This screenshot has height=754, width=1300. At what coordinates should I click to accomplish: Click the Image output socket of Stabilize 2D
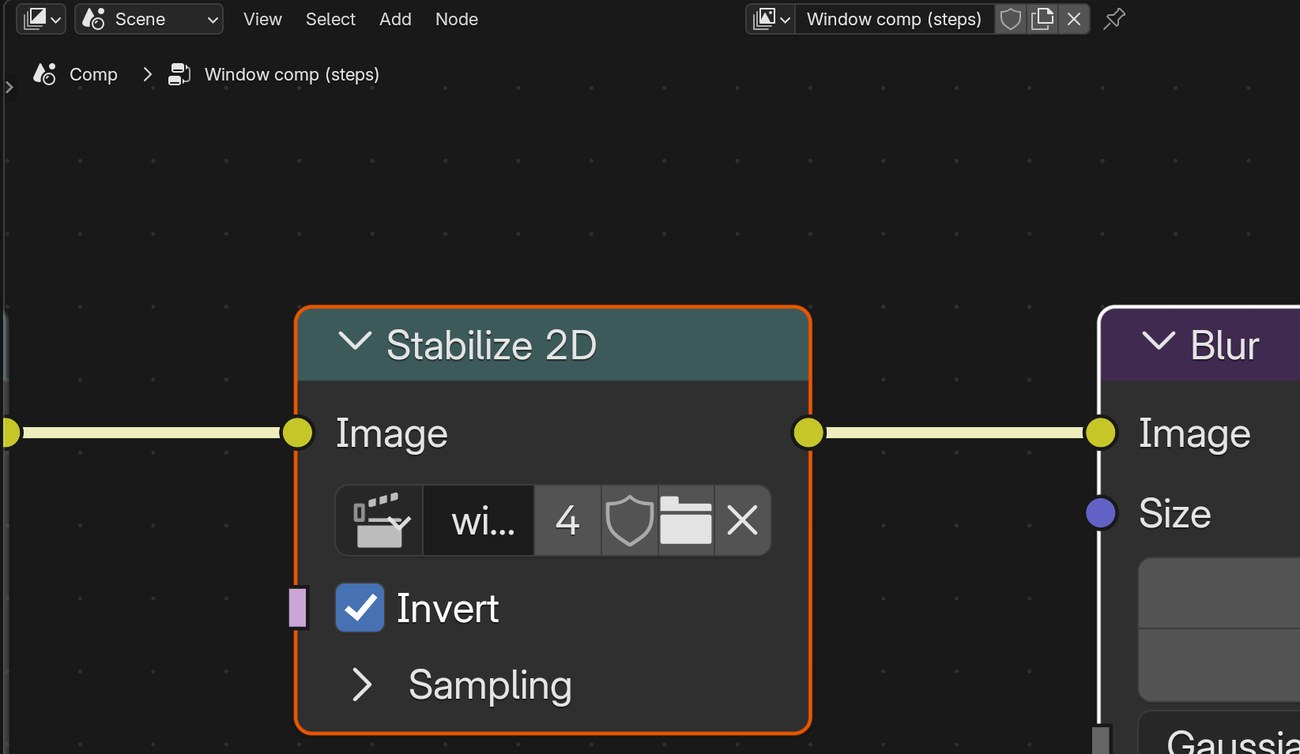[x=808, y=433]
